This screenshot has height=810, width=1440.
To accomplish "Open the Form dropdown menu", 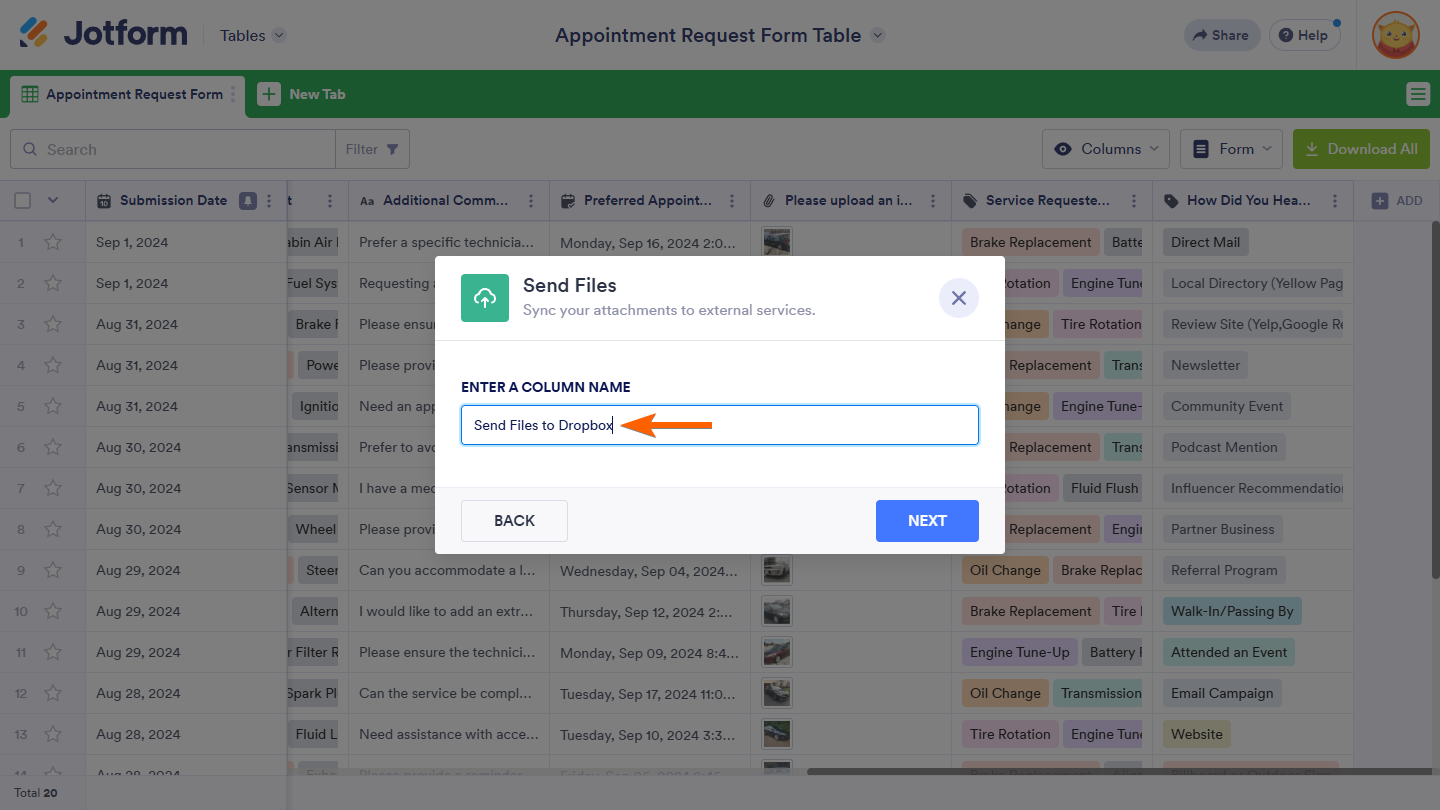I will coord(1232,149).
